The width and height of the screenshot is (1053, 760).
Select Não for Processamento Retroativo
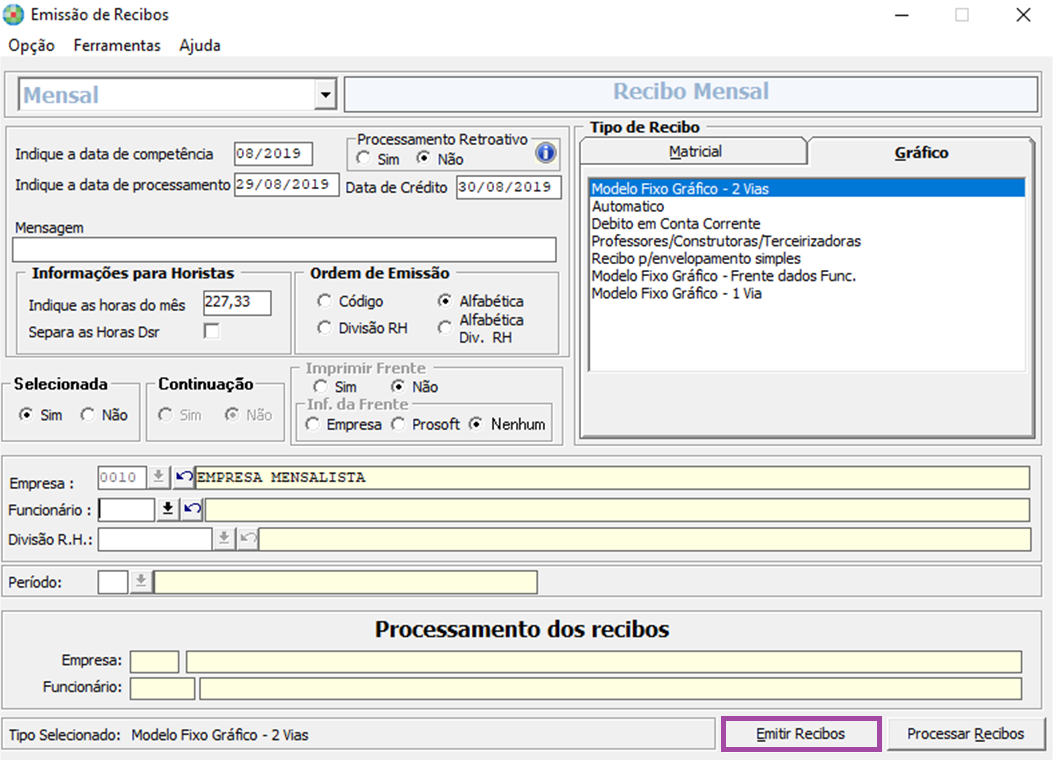(423, 158)
